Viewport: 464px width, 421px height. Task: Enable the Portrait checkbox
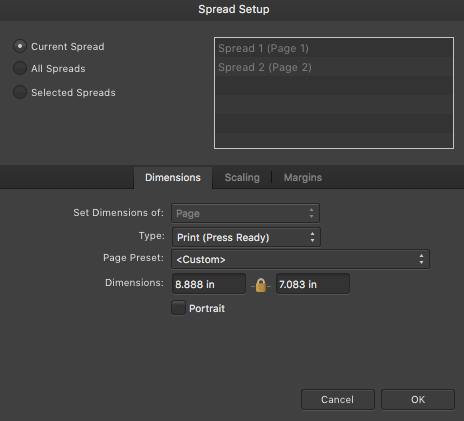178,308
